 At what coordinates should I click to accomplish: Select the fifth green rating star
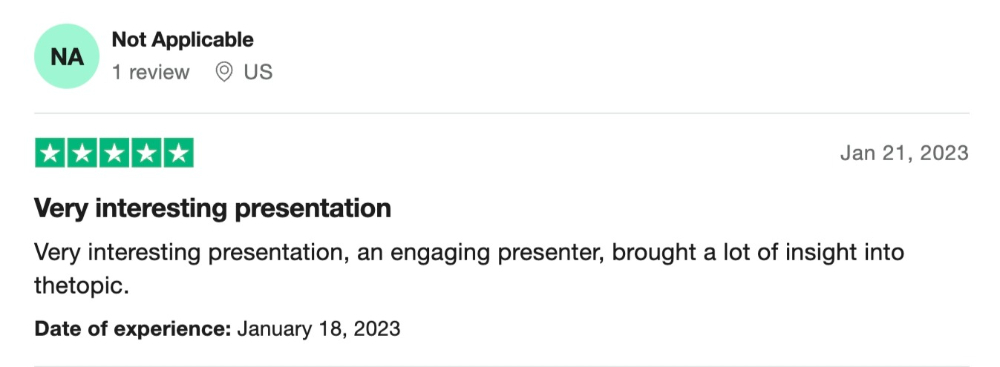coord(179,153)
